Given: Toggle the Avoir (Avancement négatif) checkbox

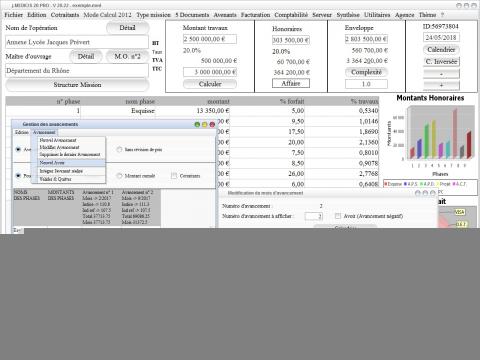Looking at the screenshot, I should click(x=338, y=216).
